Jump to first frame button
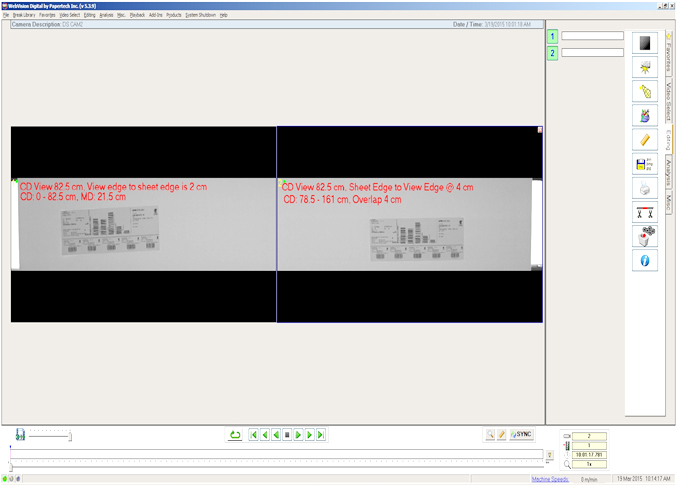This screenshot has width=677, height=485. click(x=253, y=435)
